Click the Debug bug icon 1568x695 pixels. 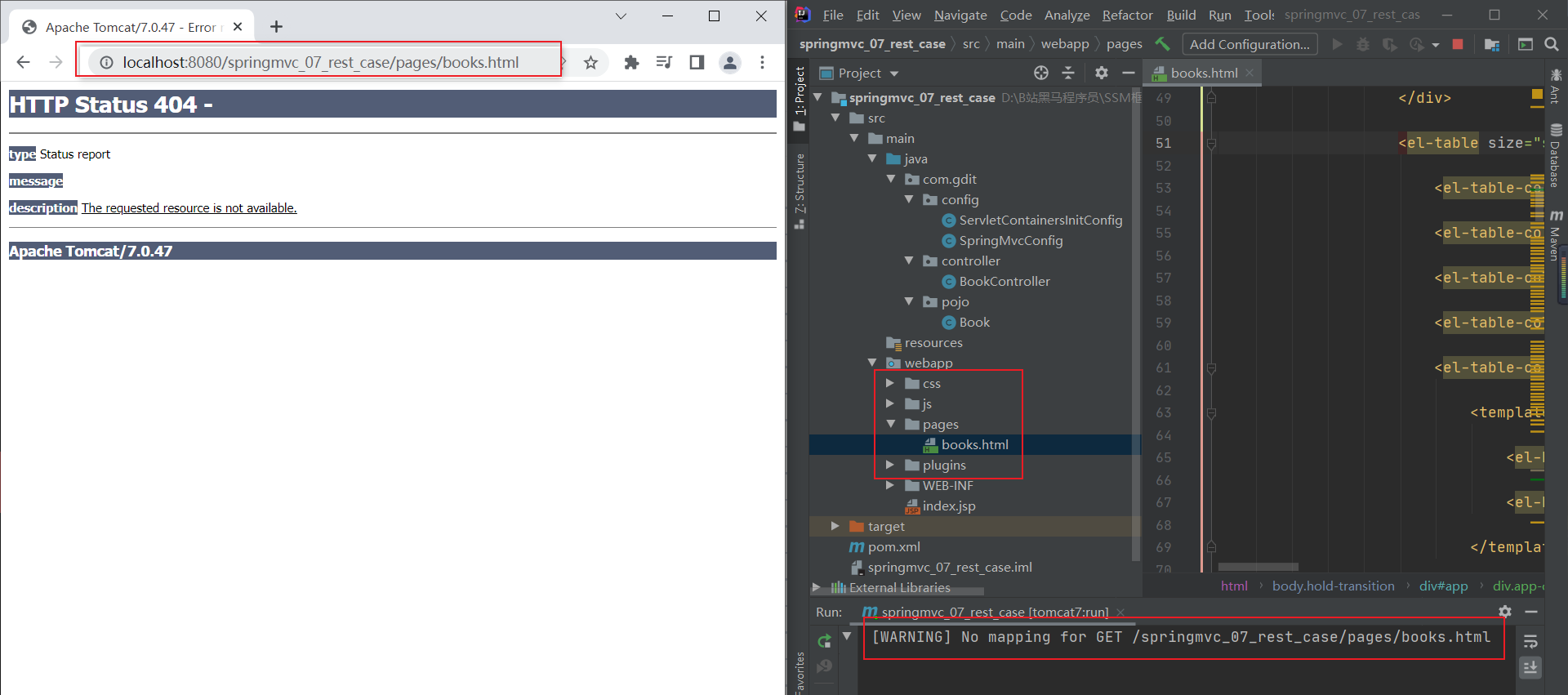(x=1363, y=44)
